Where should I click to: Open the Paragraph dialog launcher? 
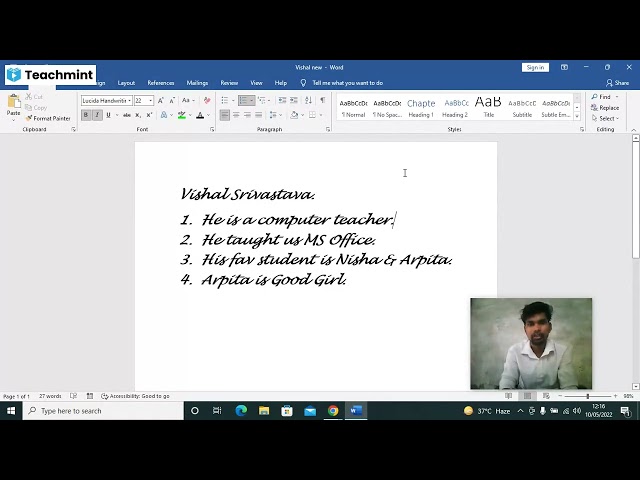328,129
